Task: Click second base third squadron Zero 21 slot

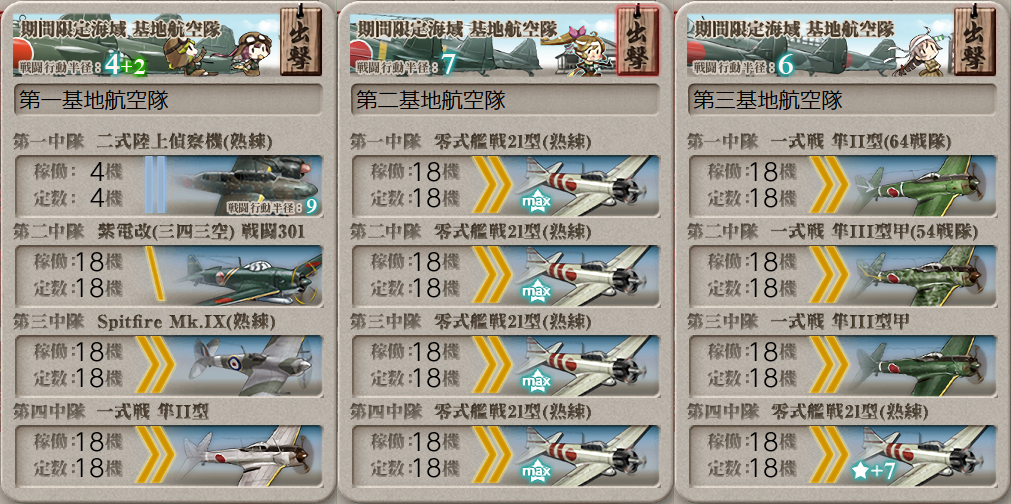Action: pyautogui.click(x=504, y=366)
